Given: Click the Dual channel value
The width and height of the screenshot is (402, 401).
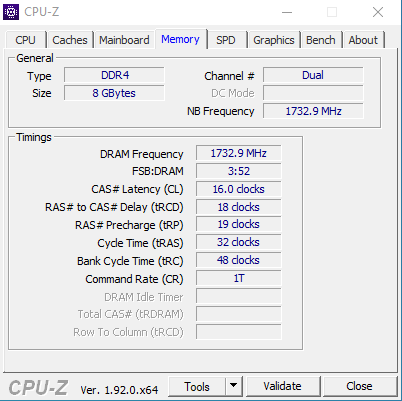Looking at the screenshot, I should 313,75.
